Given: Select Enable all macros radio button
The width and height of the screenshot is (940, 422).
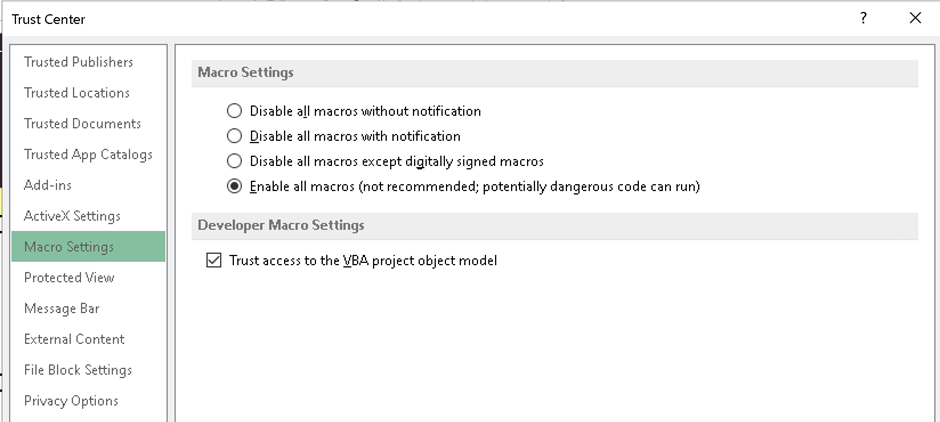Looking at the screenshot, I should [x=234, y=186].
